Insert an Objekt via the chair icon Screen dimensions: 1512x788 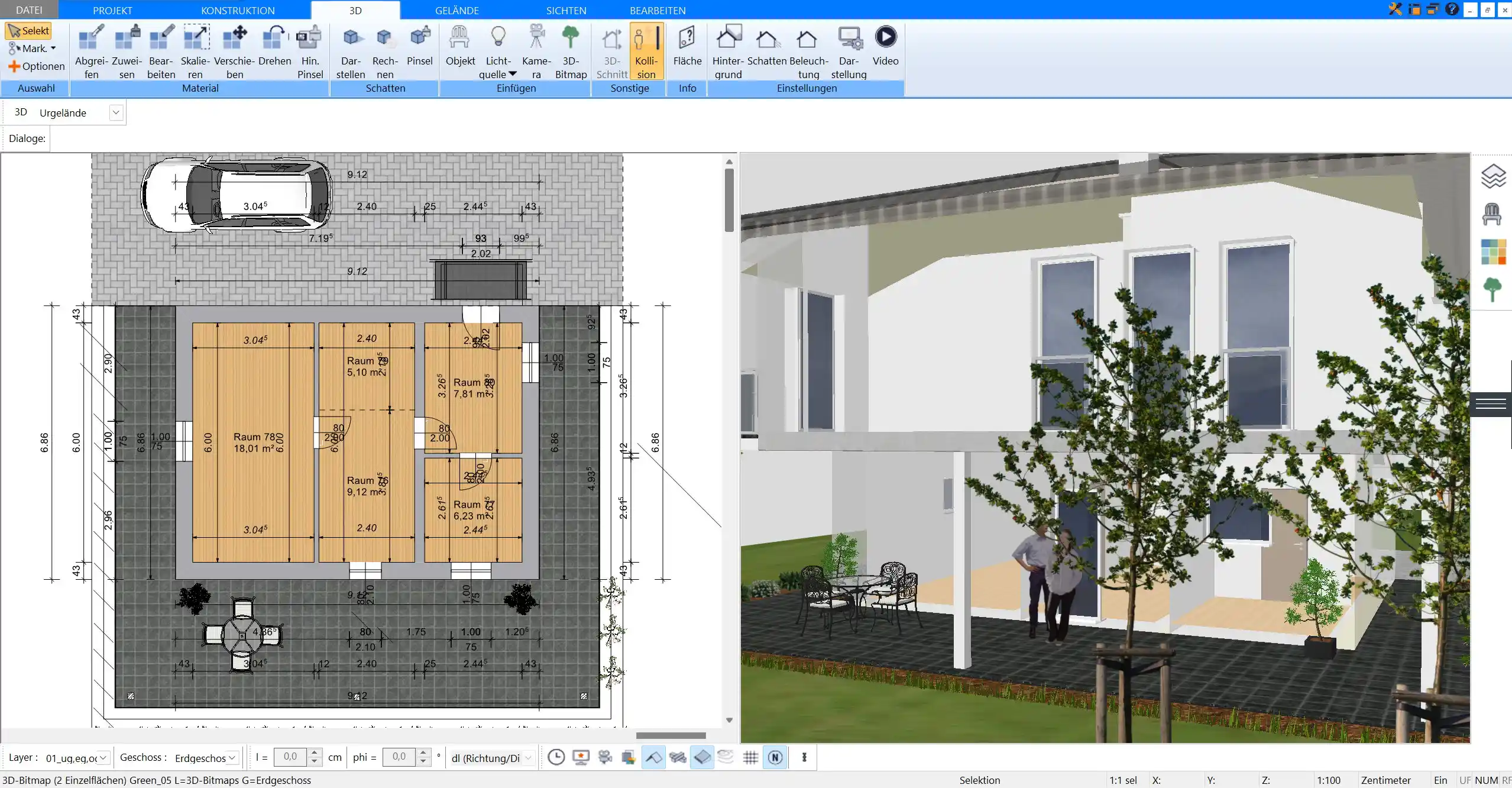(460, 46)
